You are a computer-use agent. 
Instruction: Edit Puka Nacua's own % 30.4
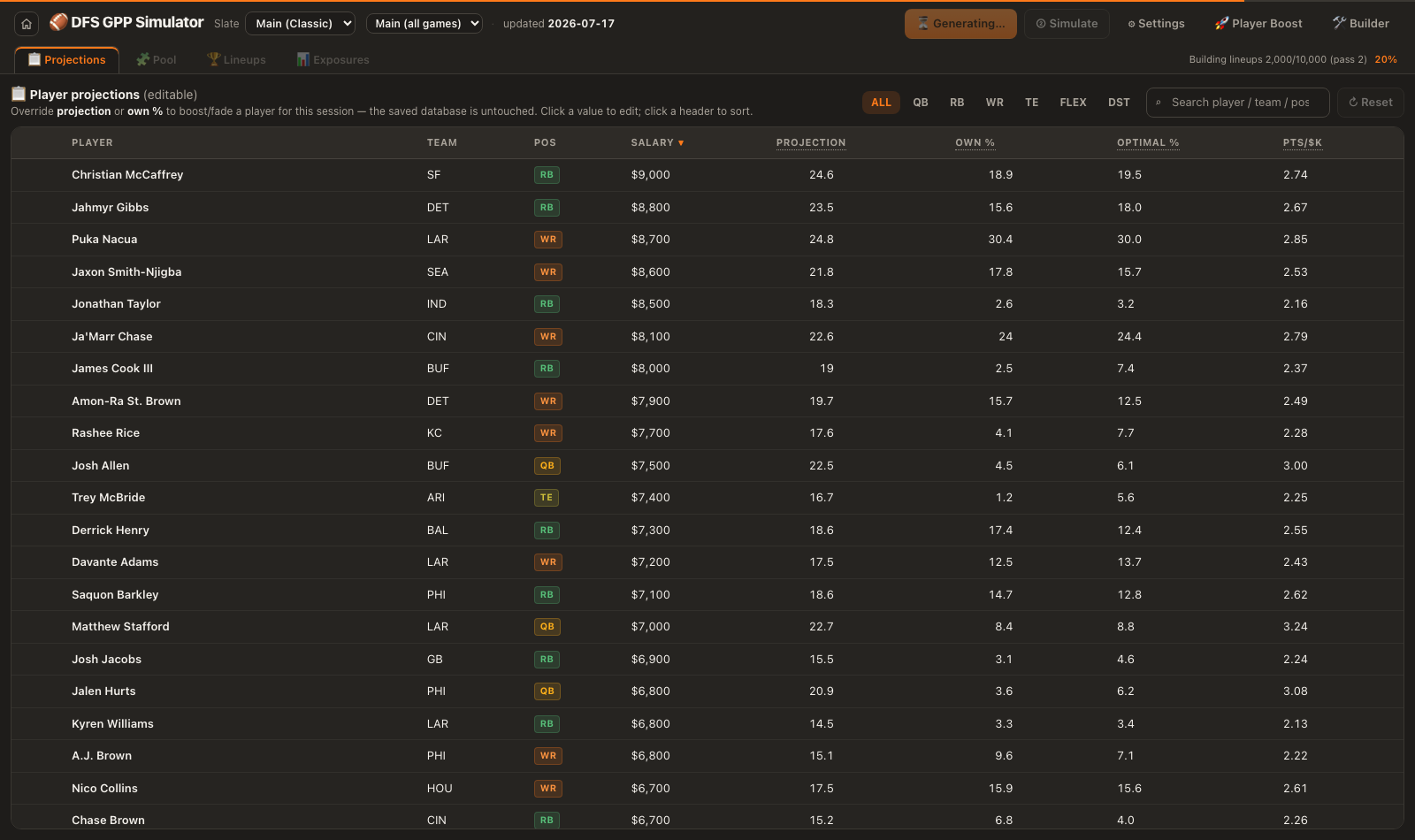point(1000,240)
